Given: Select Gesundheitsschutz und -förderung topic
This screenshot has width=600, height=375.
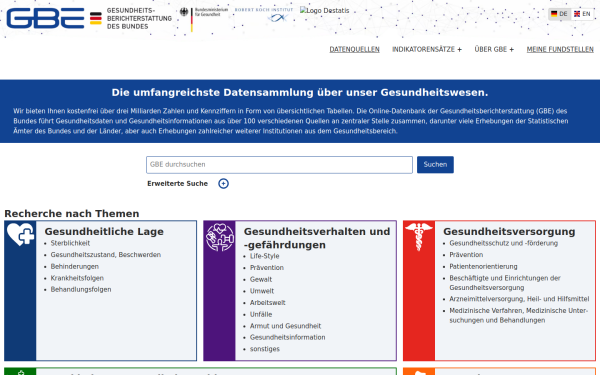Looking at the screenshot, I should 504,243.
